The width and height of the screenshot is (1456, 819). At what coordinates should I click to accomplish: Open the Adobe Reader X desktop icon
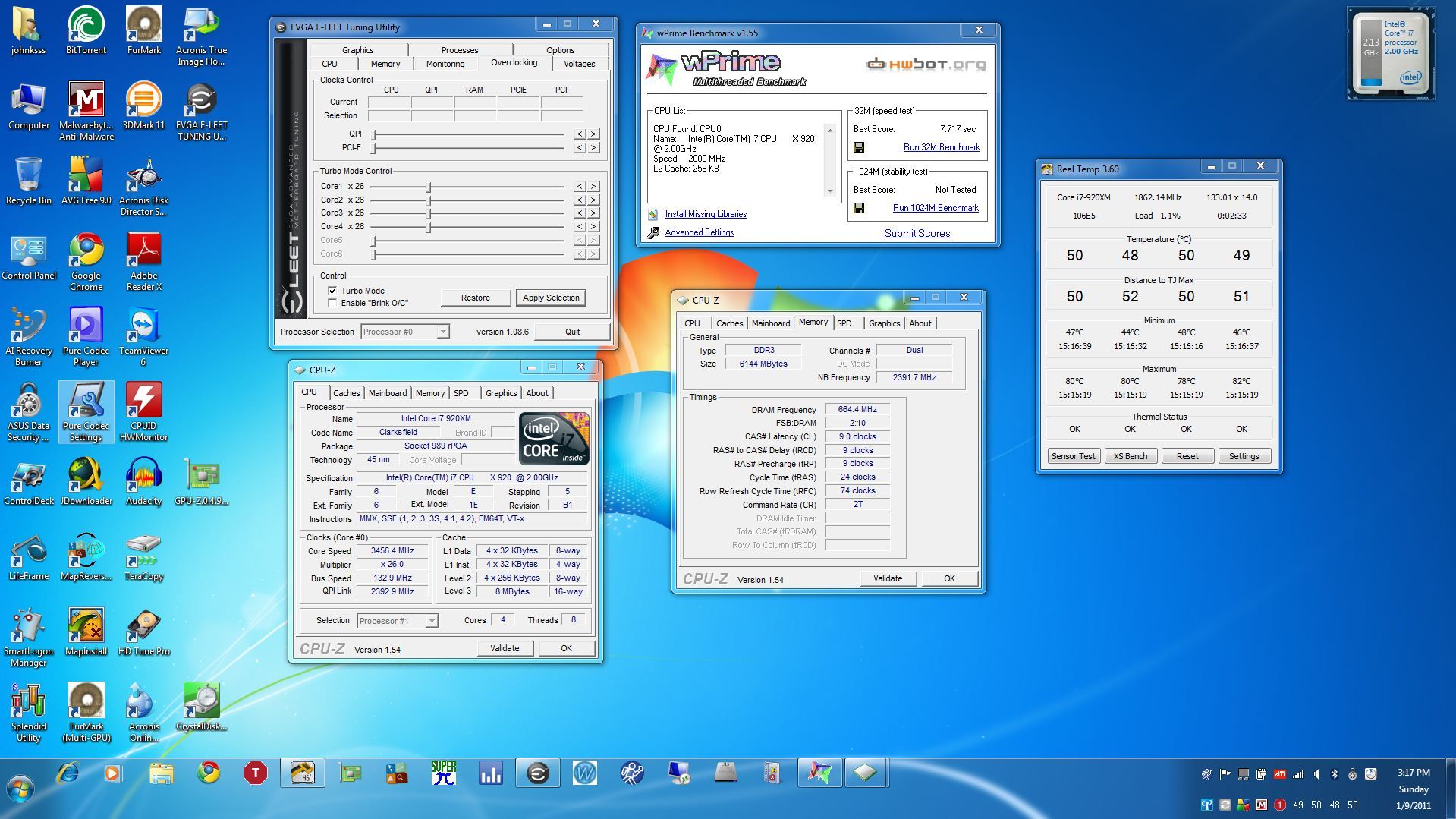[x=143, y=261]
